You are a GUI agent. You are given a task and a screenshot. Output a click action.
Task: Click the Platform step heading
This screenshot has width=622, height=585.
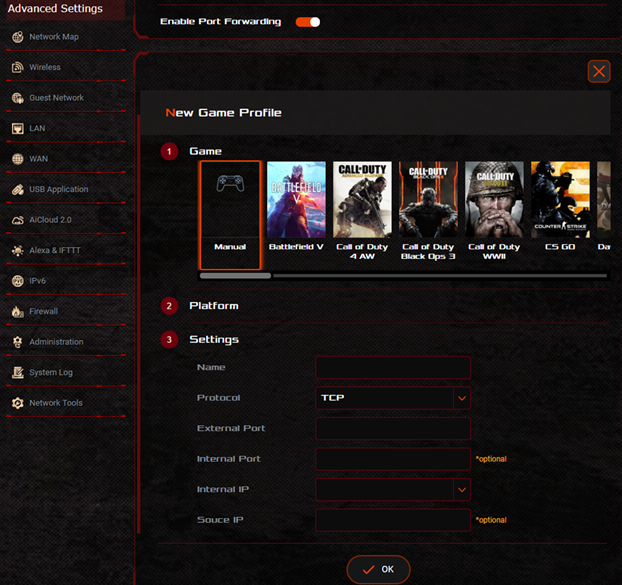tap(214, 306)
